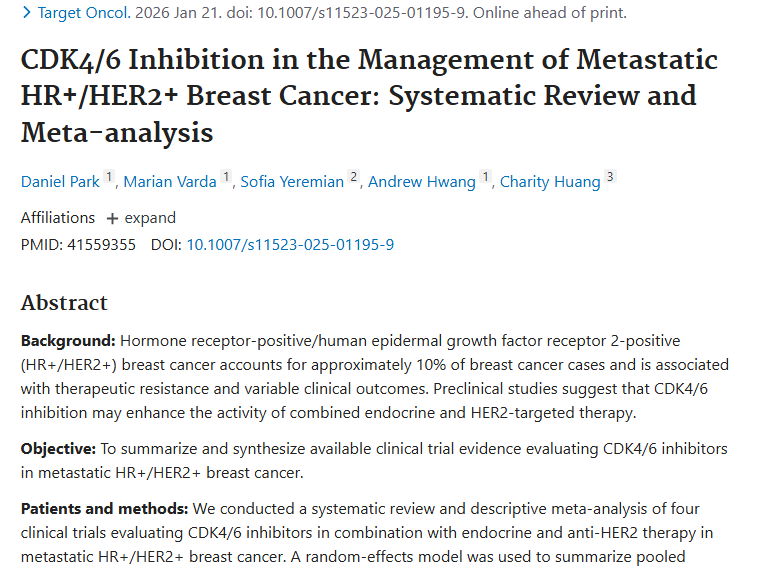
Task: Click affiliation superscript 1 after Daniel Park
Action: point(110,178)
